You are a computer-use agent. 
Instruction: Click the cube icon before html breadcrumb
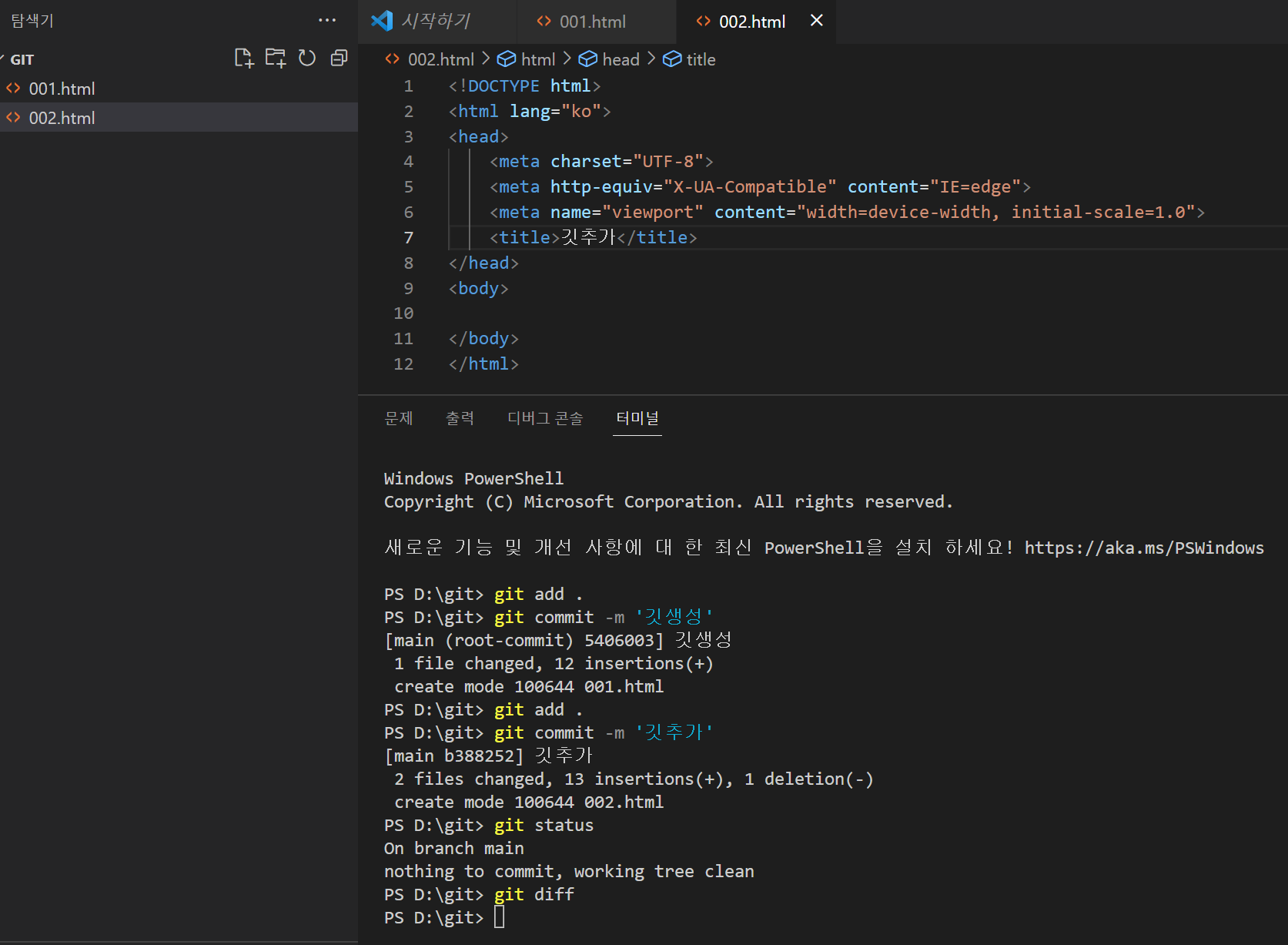point(507,59)
